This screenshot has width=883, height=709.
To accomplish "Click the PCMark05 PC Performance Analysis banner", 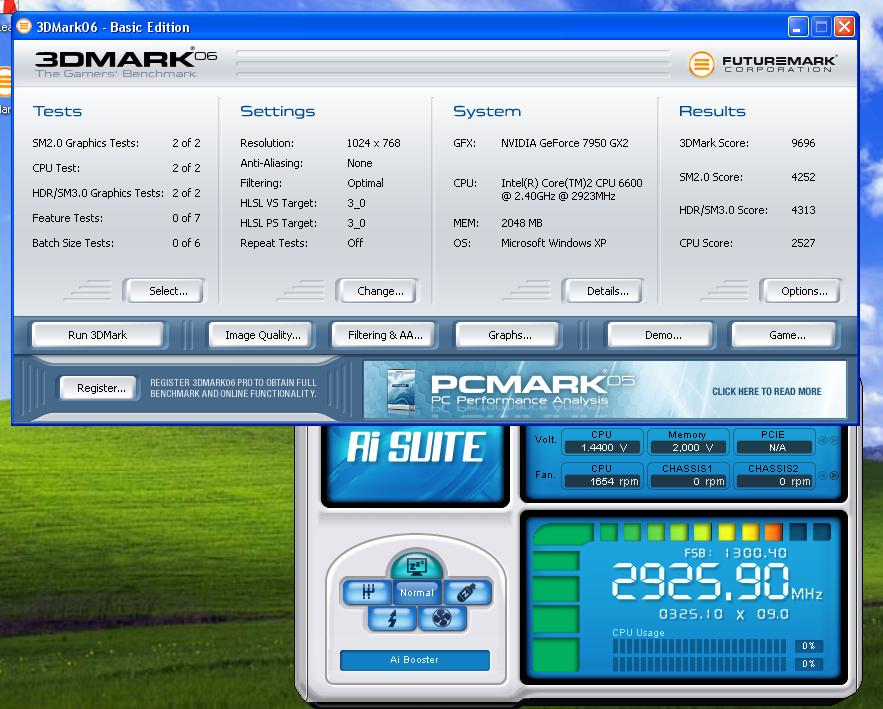I will [x=605, y=390].
